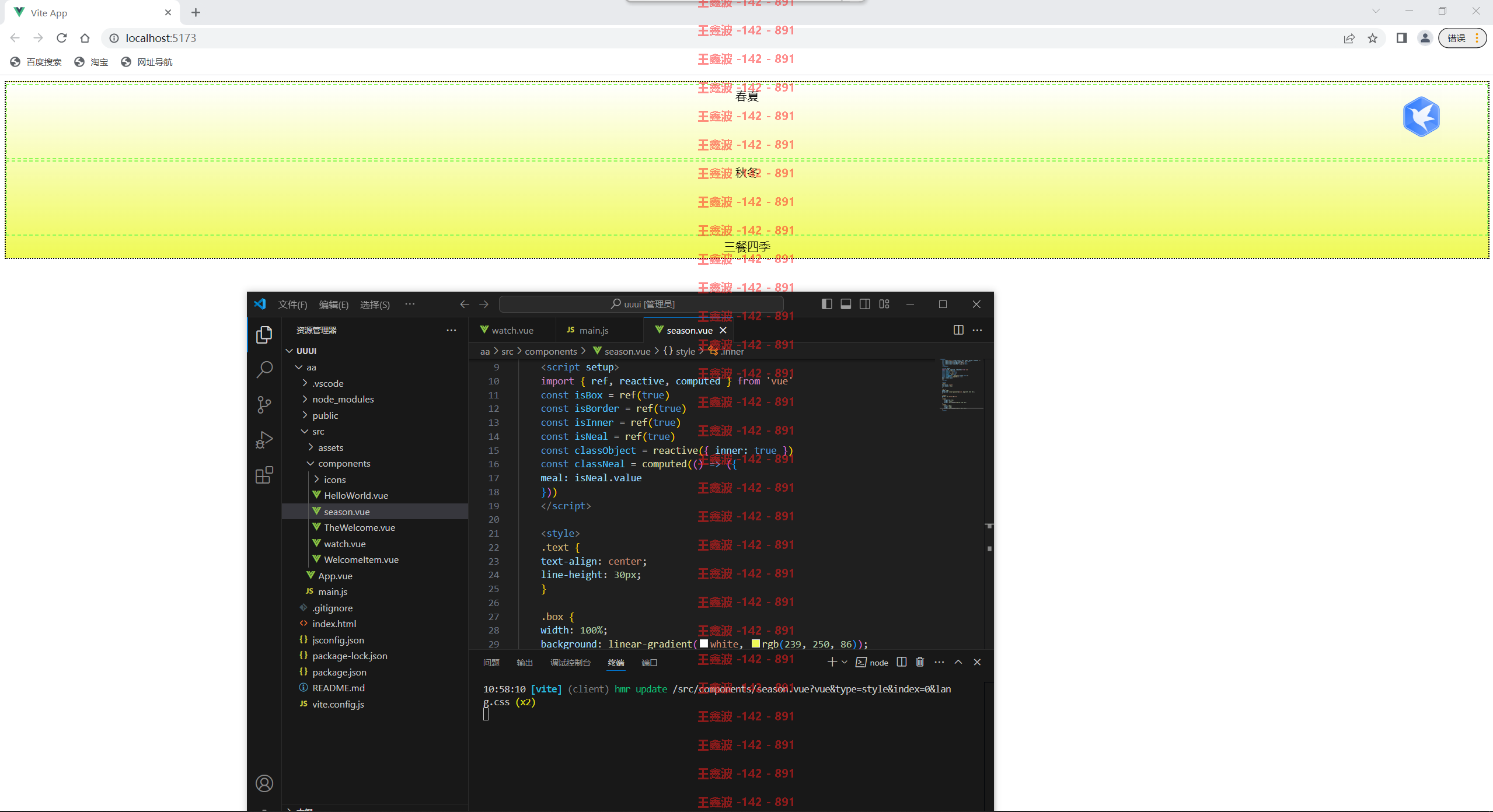Open the Accounts icon in activity bar
The width and height of the screenshot is (1493, 812).
pos(264,783)
